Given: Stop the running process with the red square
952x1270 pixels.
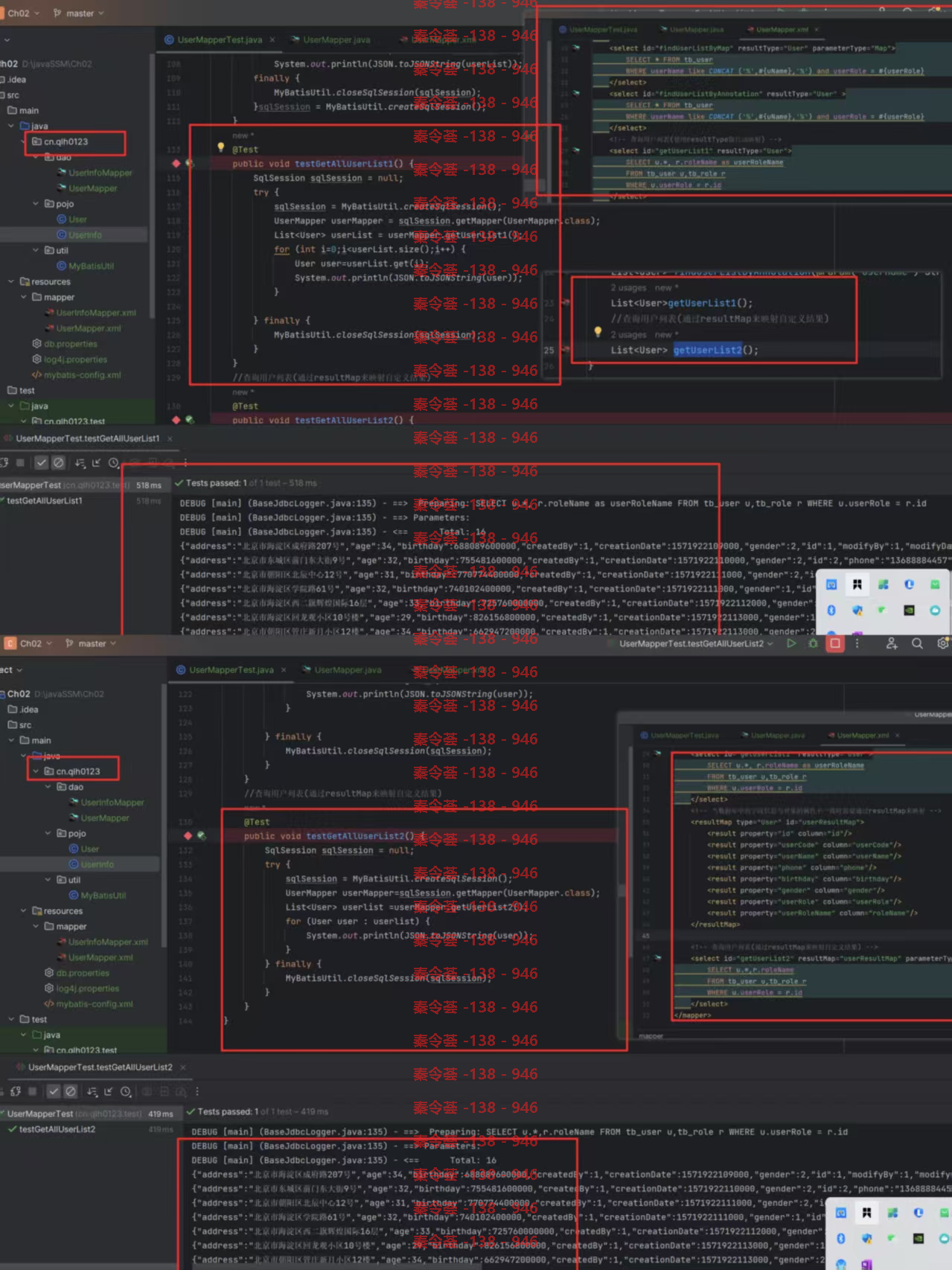Looking at the screenshot, I should click(835, 644).
